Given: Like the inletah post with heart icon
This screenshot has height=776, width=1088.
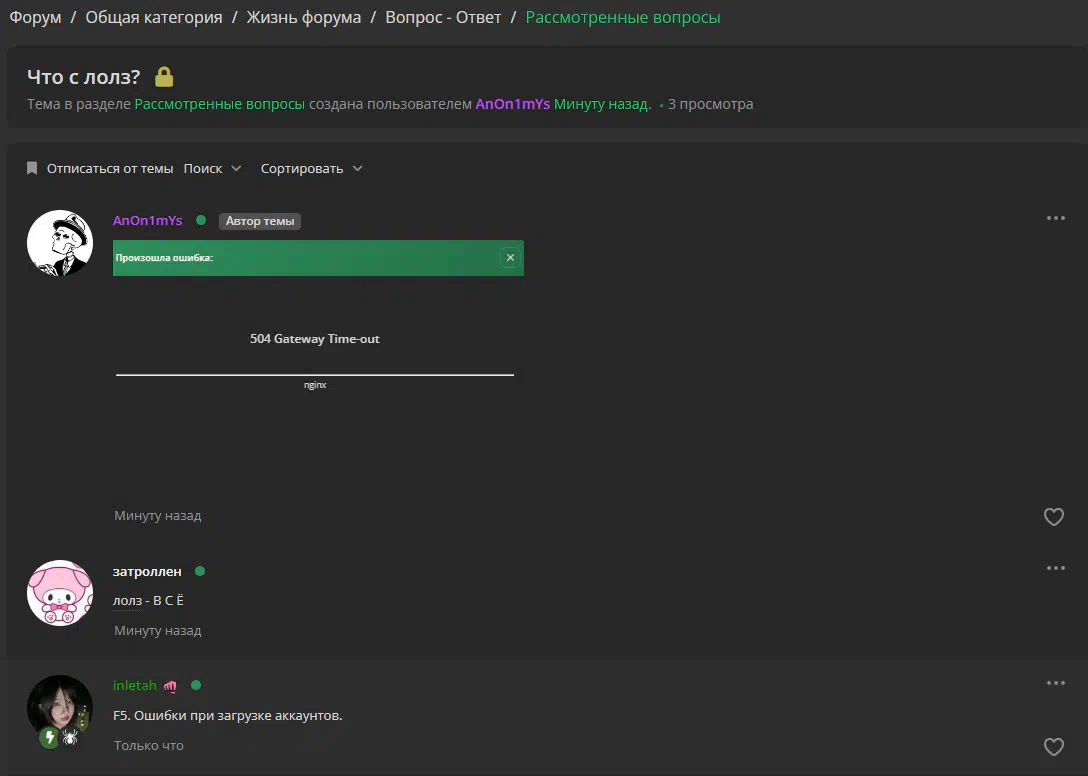Looking at the screenshot, I should (x=1053, y=746).
